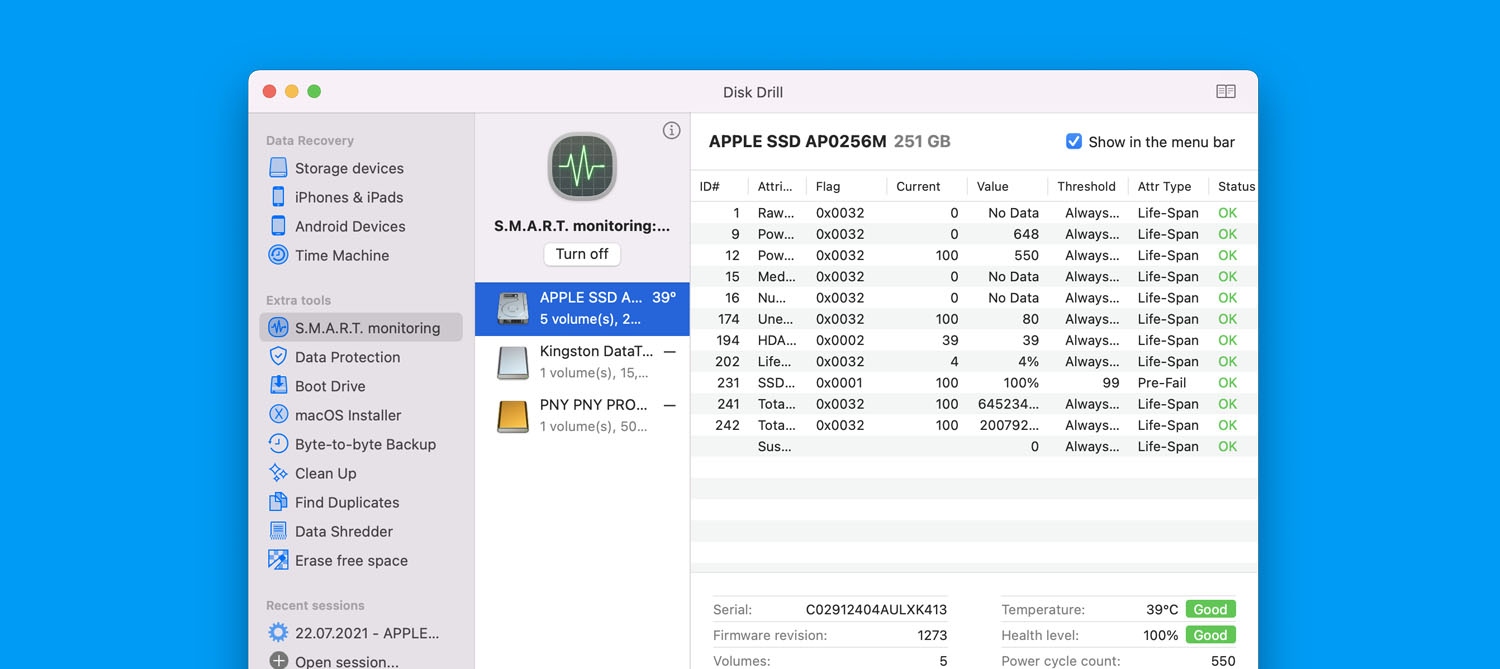Sort by Value column header
Viewport: 1500px width, 669px height.
point(1008,186)
